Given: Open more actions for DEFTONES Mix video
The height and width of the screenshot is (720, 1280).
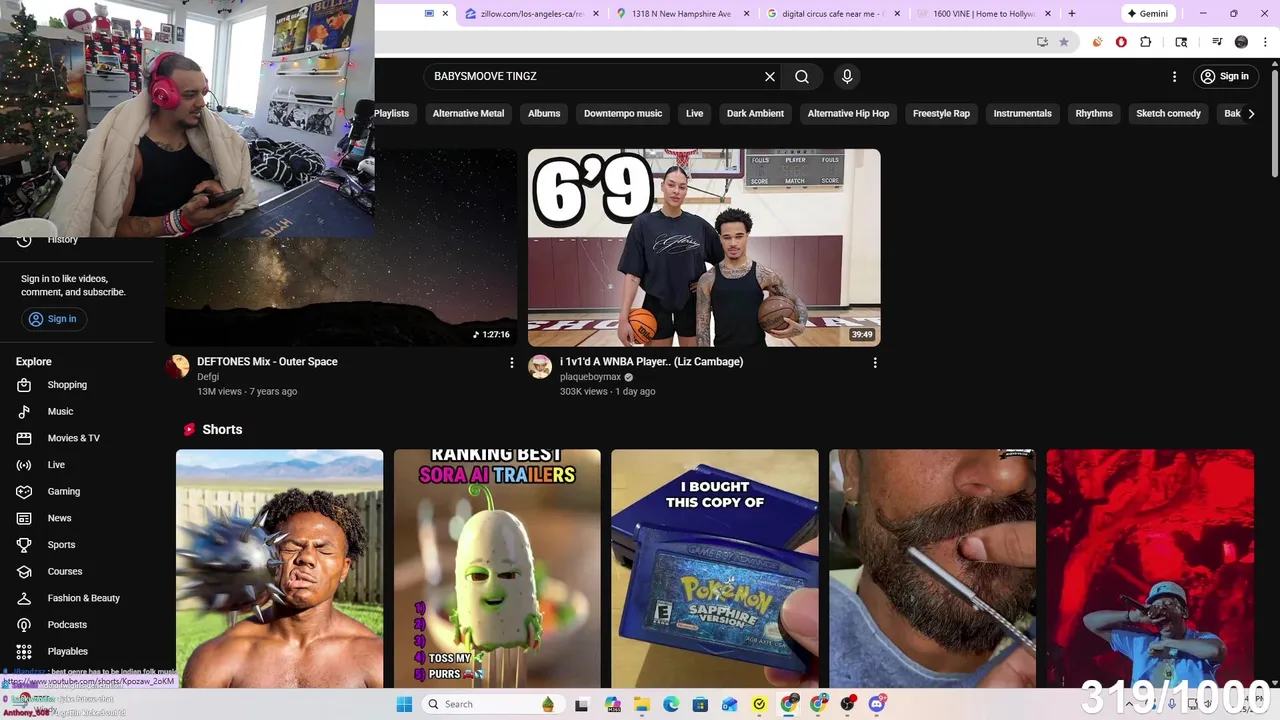Looking at the screenshot, I should tap(512, 363).
